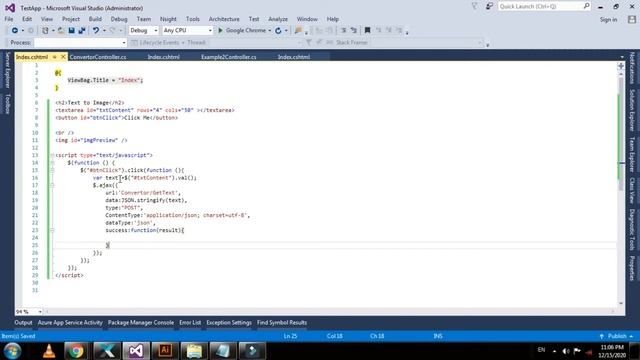The width and height of the screenshot is (640, 360).
Task: Click the Save All toolbar icon
Action: [82, 31]
